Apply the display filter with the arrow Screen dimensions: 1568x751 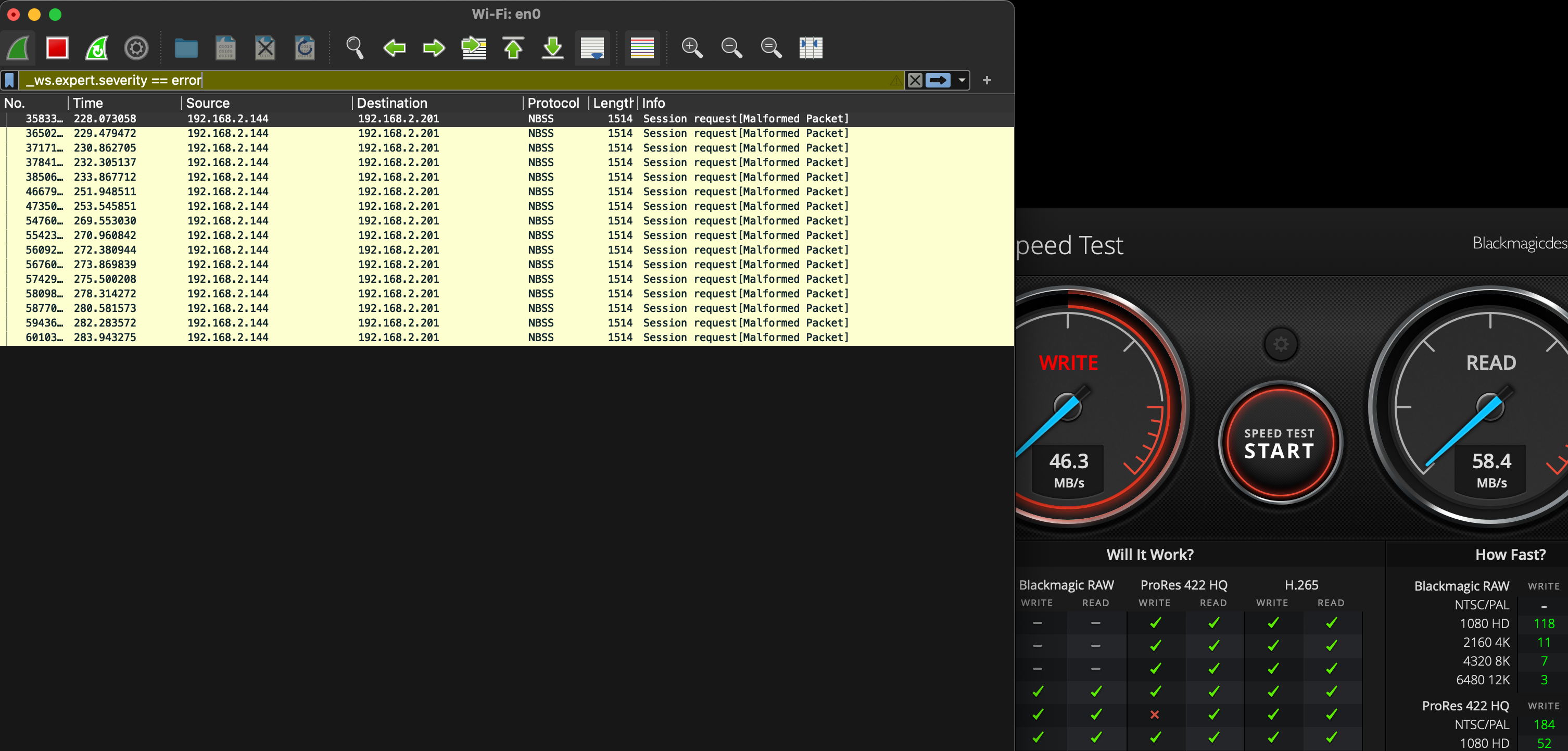click(938, 80)
